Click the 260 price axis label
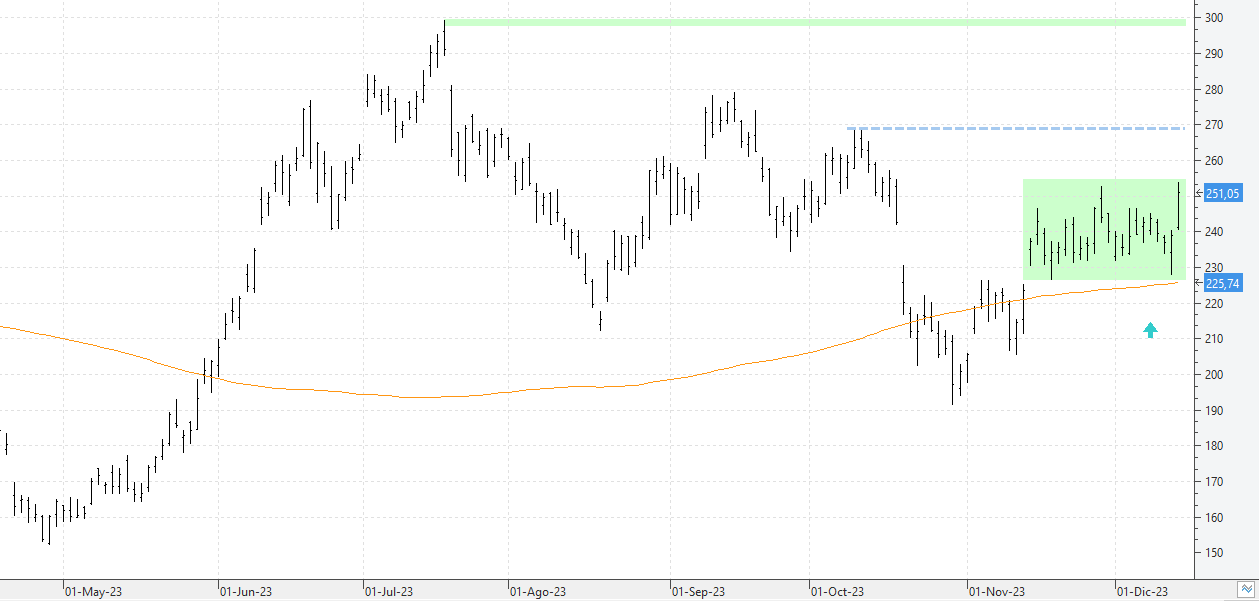The image size is (1259, 601). (x=1214, y=161)
